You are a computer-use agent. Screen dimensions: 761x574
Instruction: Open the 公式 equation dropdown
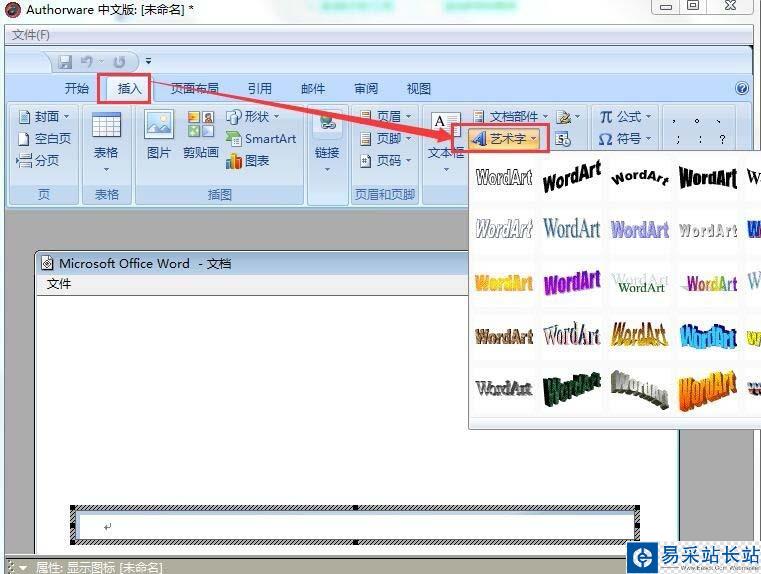click(625, 116)
